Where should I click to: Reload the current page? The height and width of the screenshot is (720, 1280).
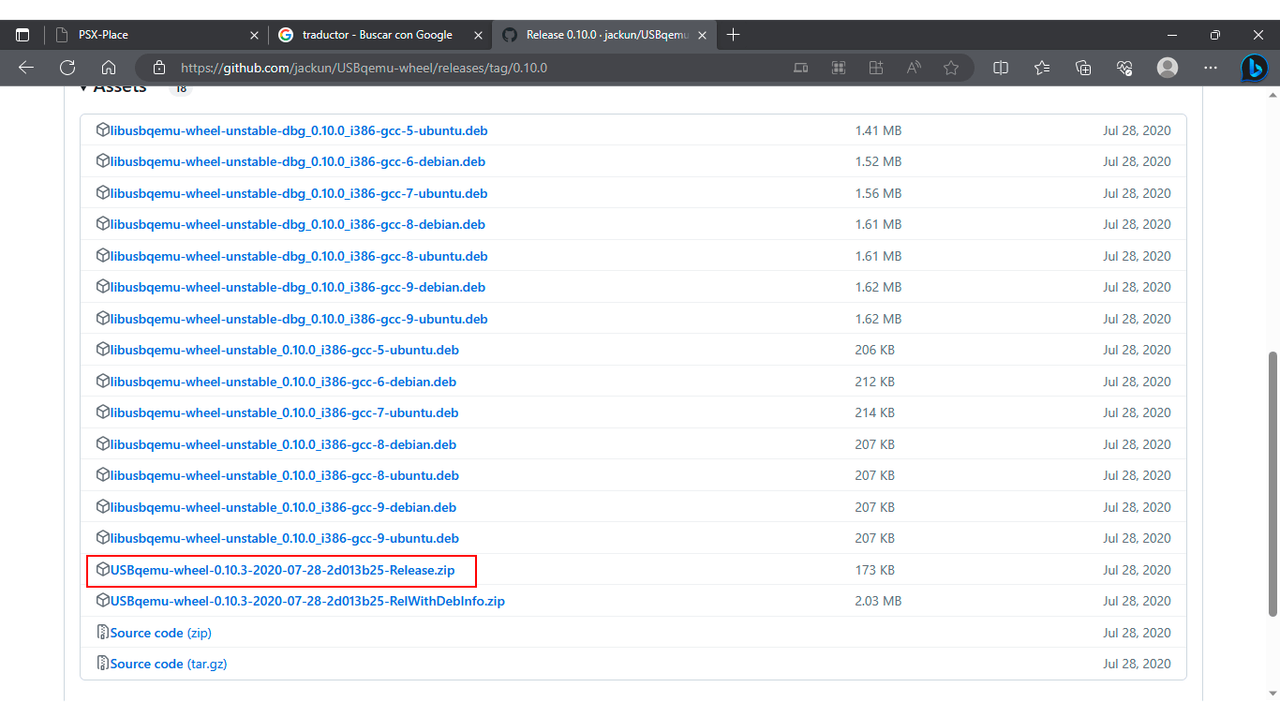[x=67, y=68]
